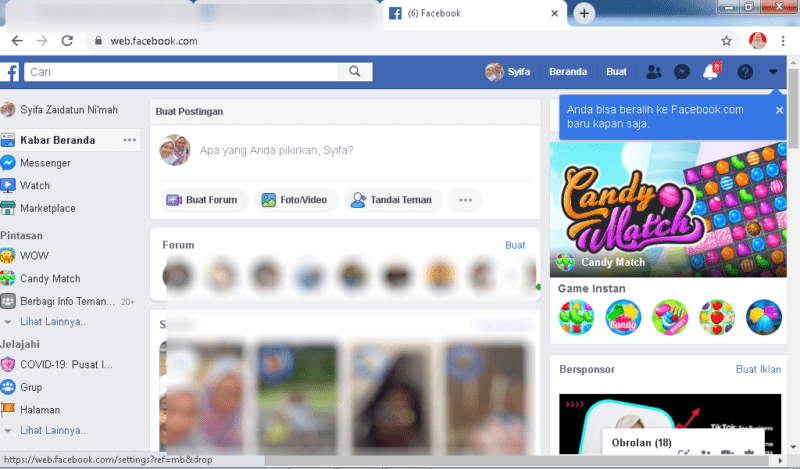The height and width of the screenshot is (469, 800).
Task: Open the first story thumbnail
Action: [203, 397]
